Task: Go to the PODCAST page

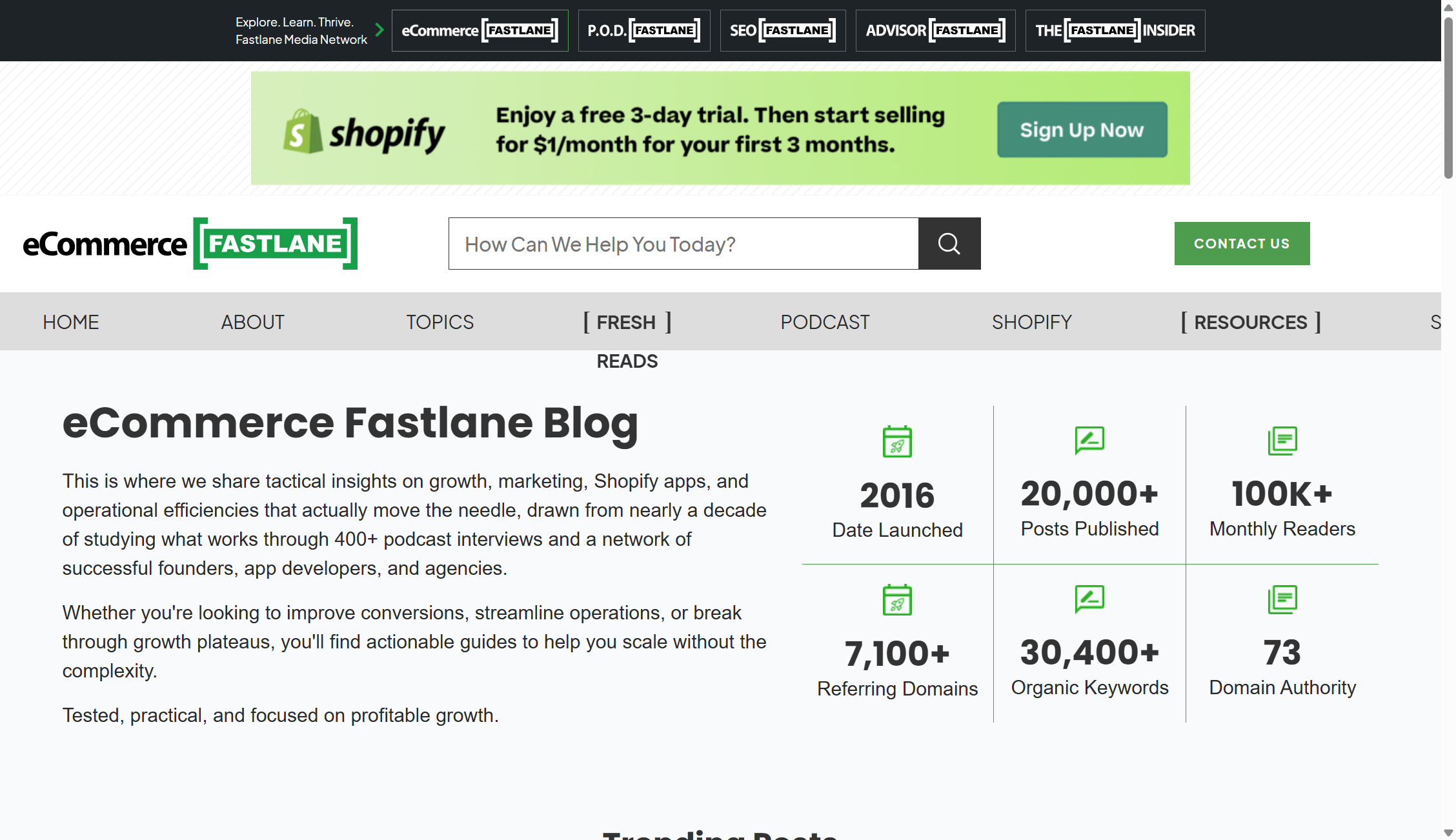Action: click(x=825, y=322)
